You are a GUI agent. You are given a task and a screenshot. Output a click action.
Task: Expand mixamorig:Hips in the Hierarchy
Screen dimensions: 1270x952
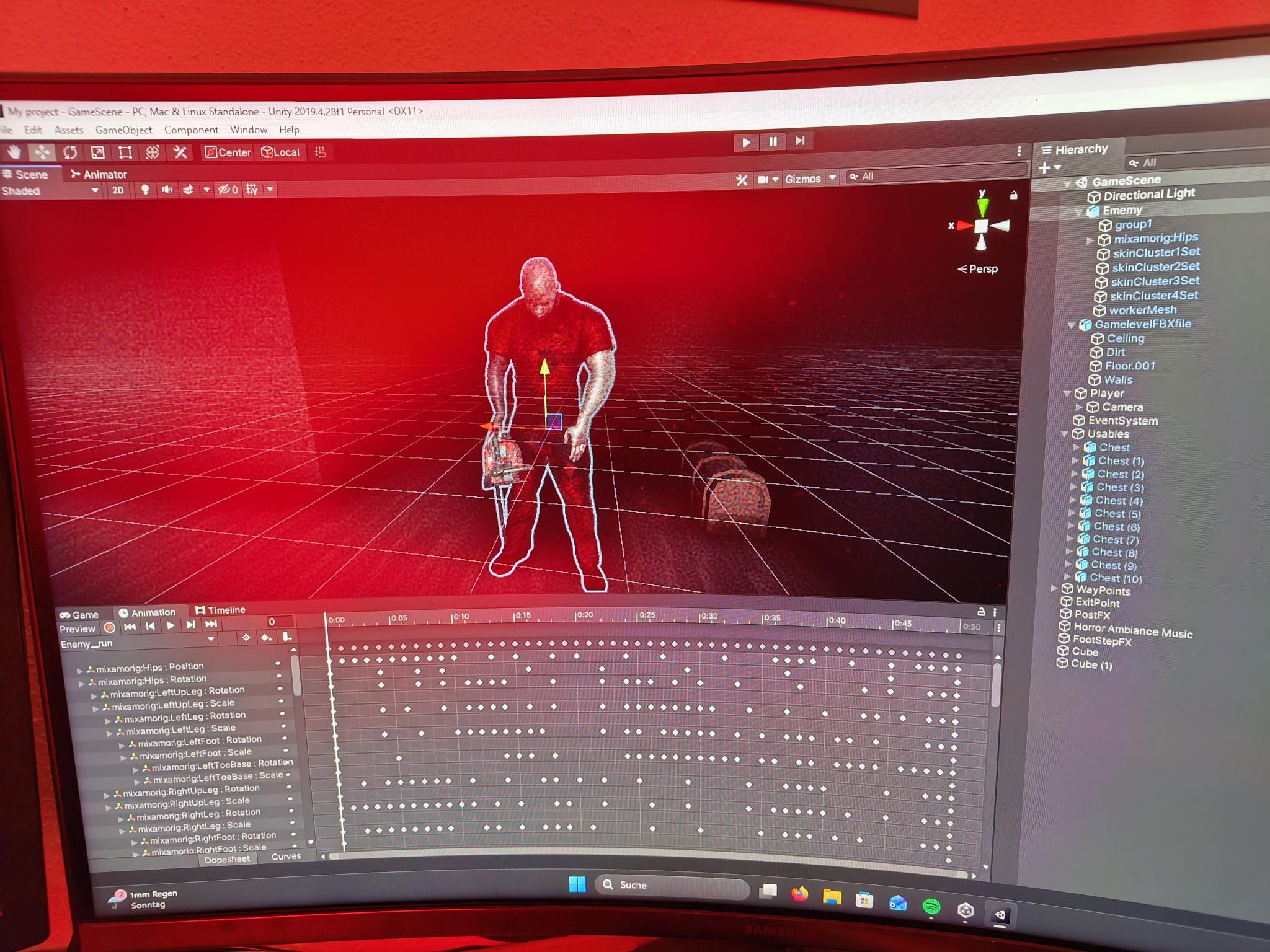(1090, 240)
